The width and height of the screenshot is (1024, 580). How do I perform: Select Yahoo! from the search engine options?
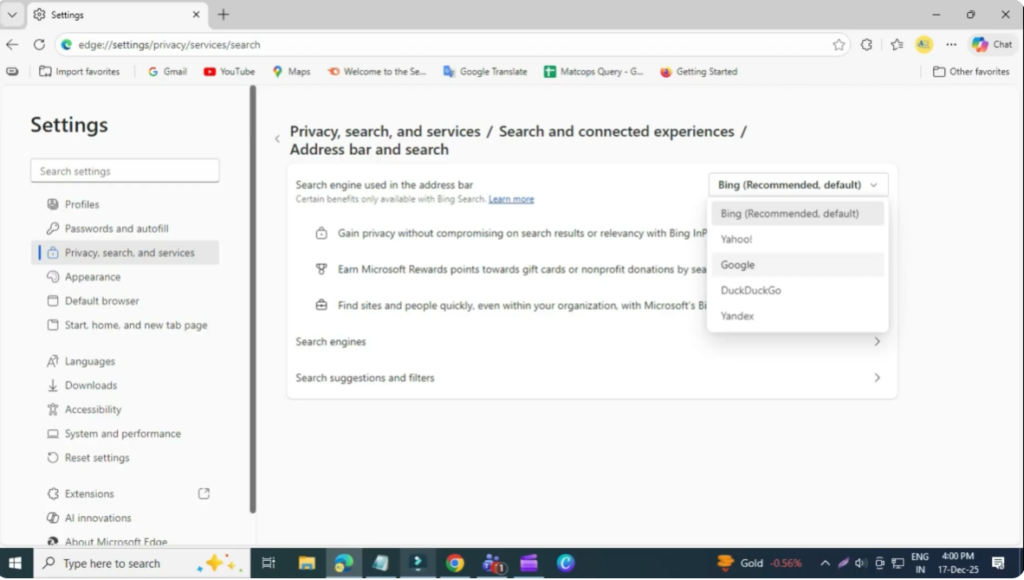pyautogui.click(x=736, y=238)
